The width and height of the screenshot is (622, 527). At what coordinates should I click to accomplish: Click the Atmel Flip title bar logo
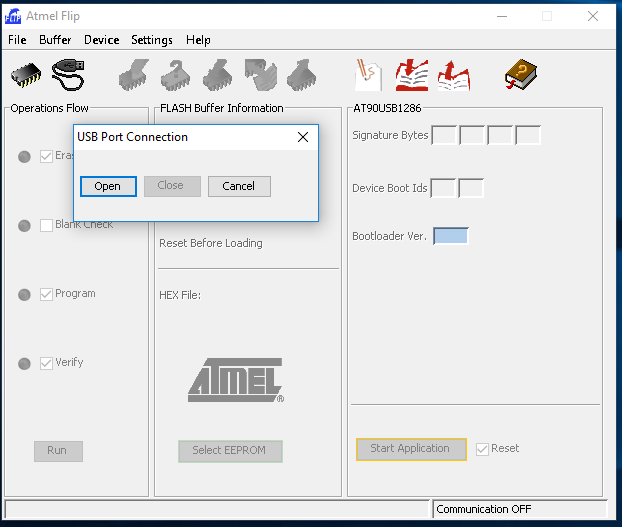(13, 16)
